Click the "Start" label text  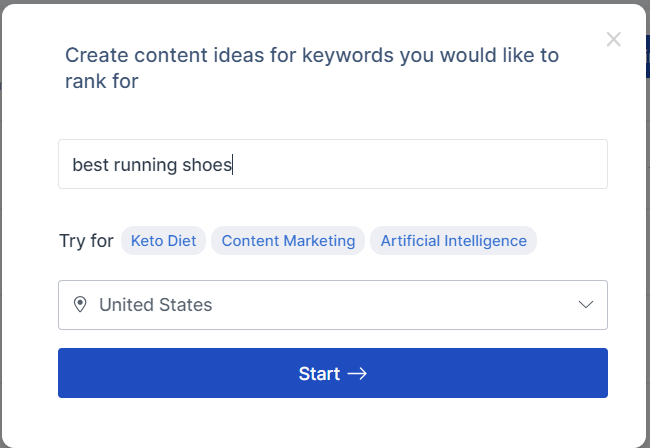(x=319, y=374)
